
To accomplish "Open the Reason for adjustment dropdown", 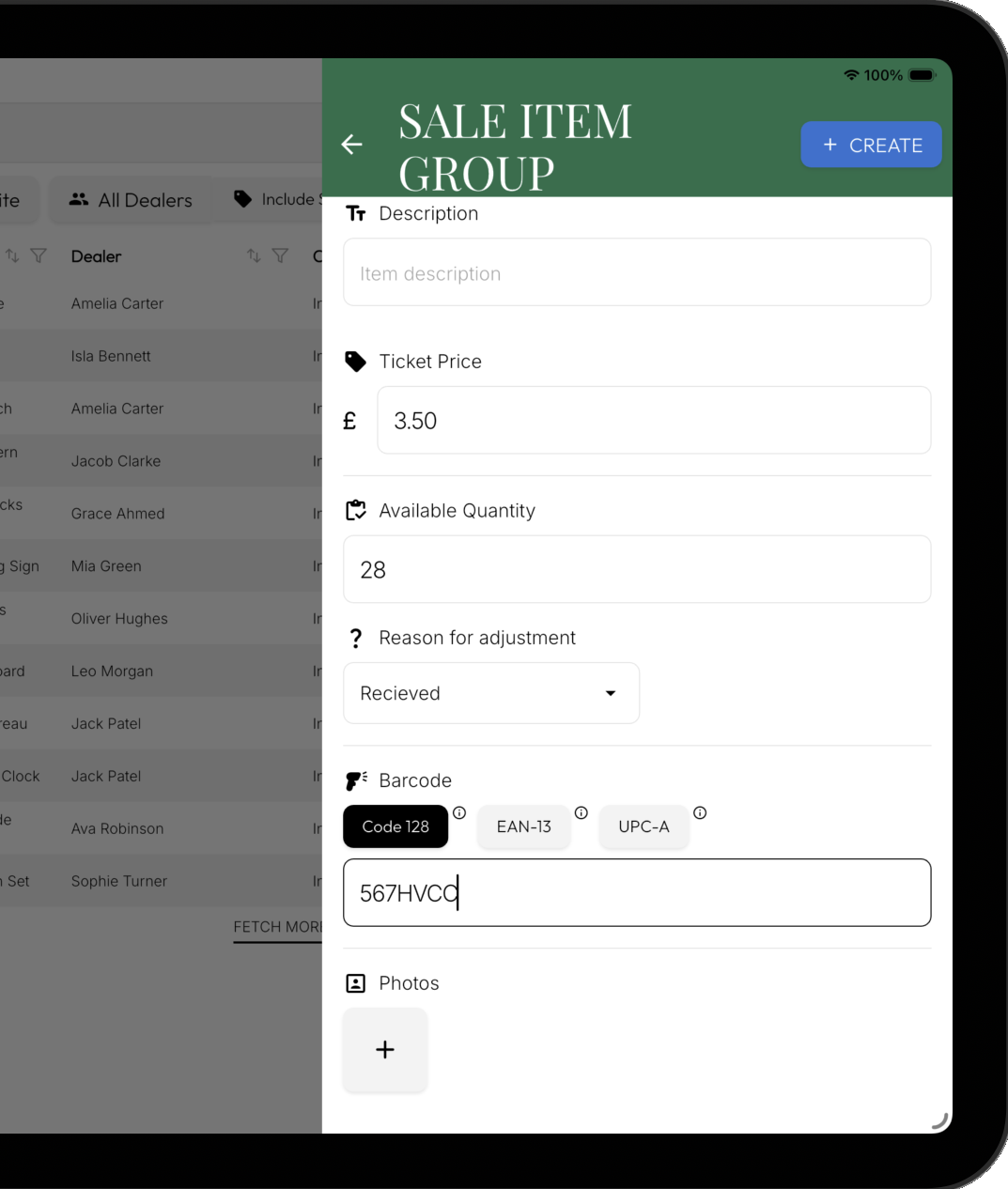I will pos(491,693).
